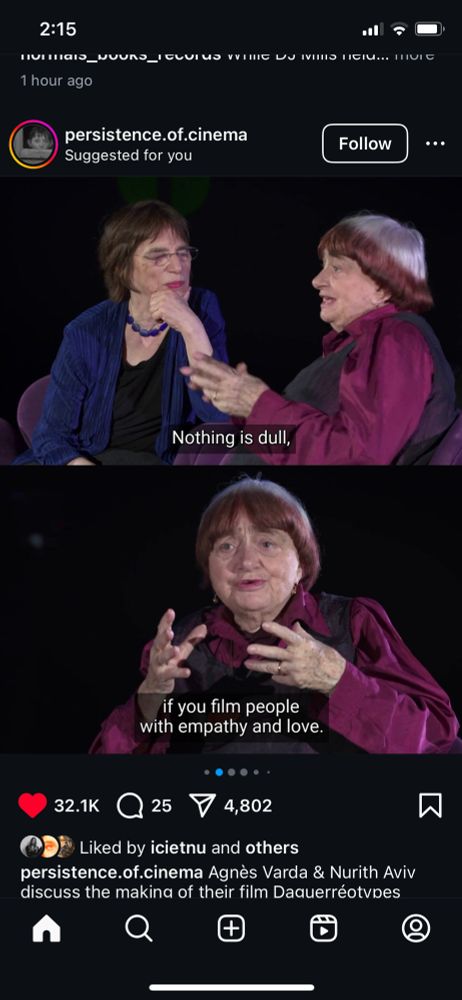Image resolution: width=462 pixels, height=1000 pixels.
Task: Open comments via speech bubble icon
Action: point(130,805)
